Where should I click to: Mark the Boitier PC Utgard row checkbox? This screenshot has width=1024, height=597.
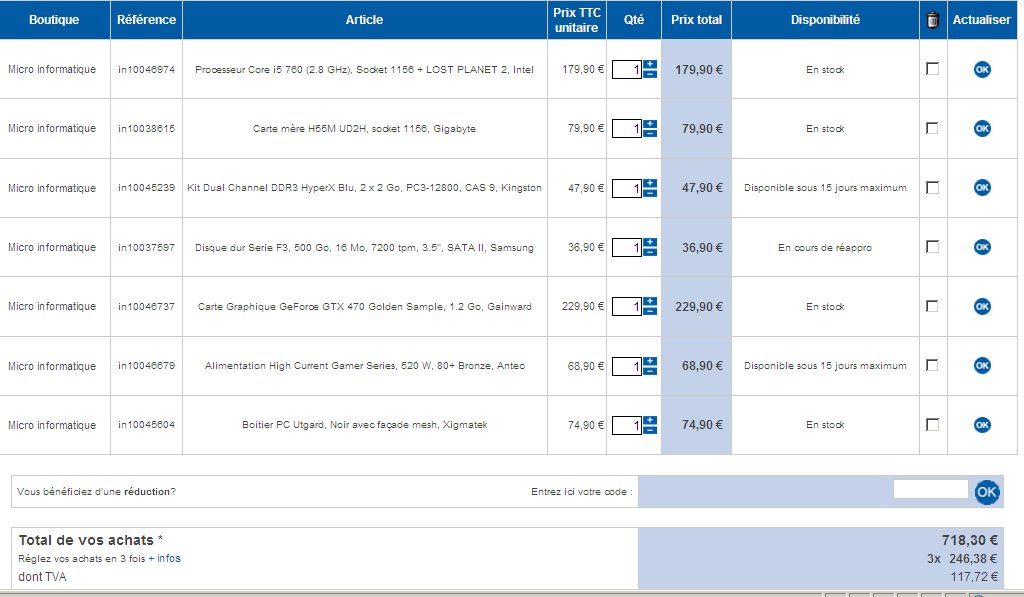point(933,425)
